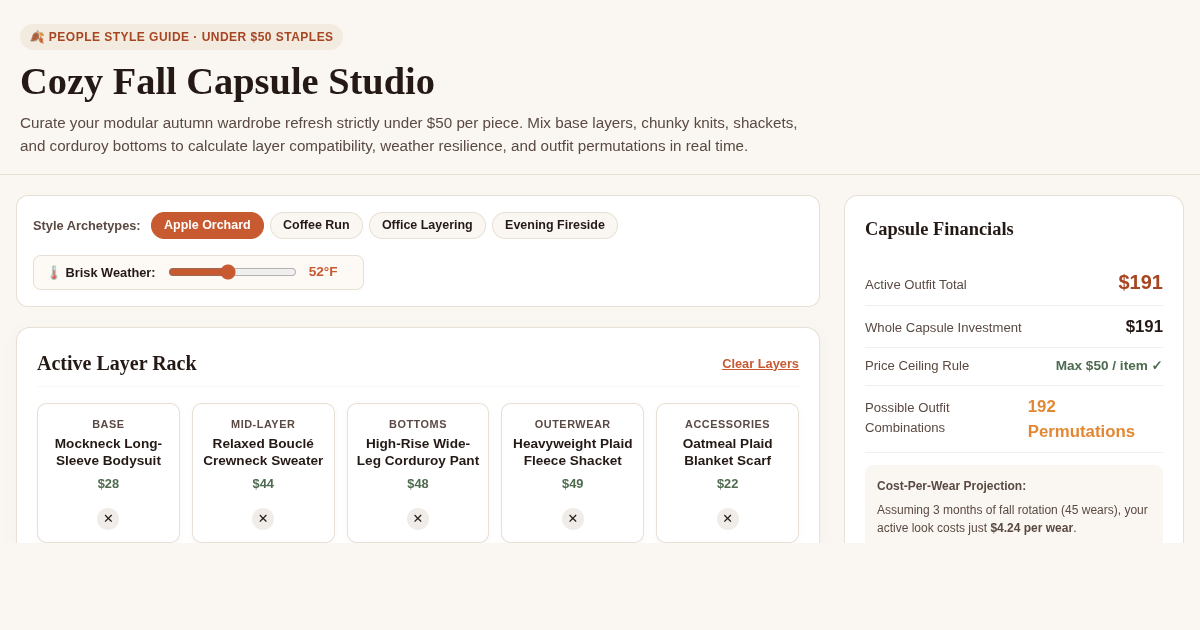Click the Cozy Fall Capsule Studio title

click(x=227, y=81)
